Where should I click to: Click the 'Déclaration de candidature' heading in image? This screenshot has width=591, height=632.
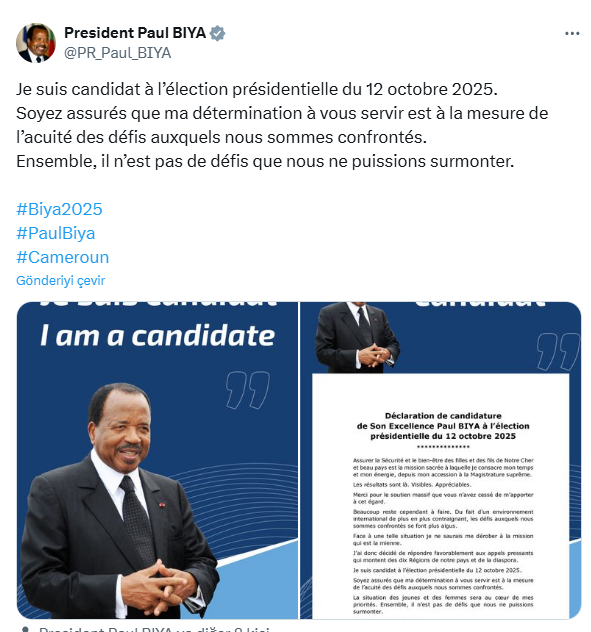tap(443, 416)
